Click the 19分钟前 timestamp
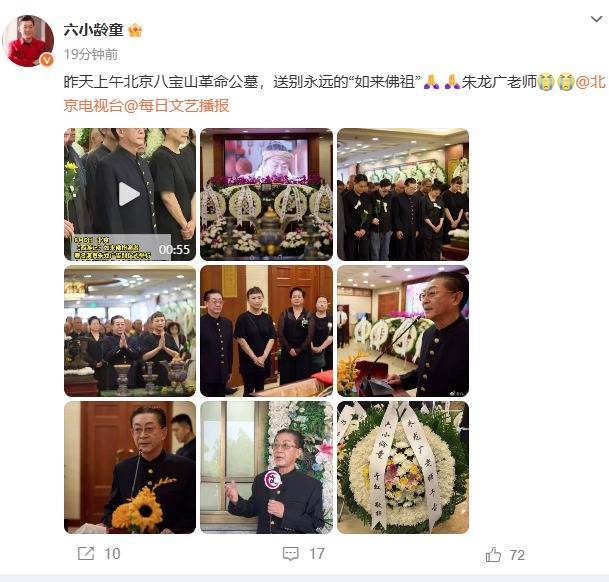This screenshot has height=582, width=609. 91,54
